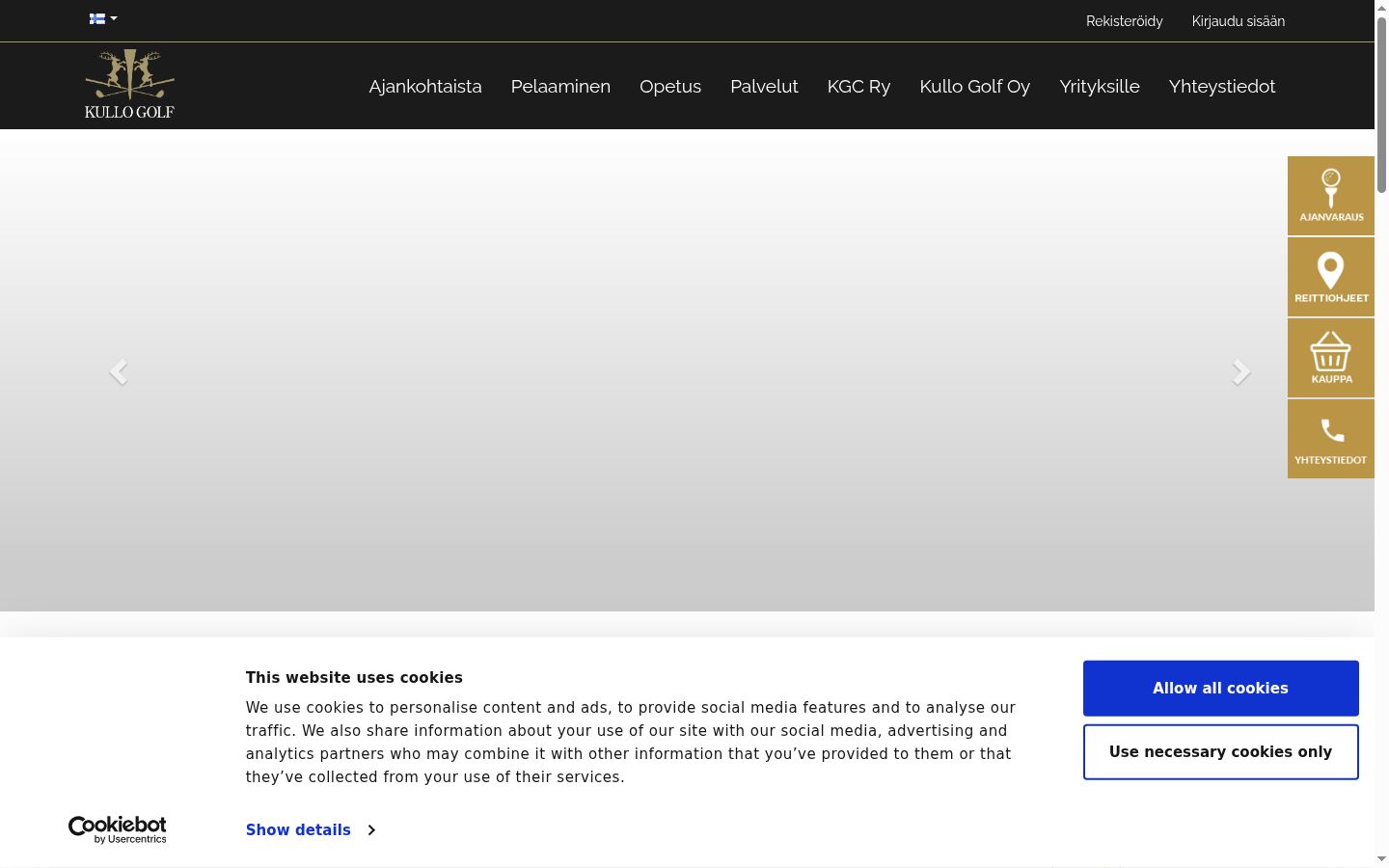Click Use necessary cookies only button
Image resolution: width=1389 pixels, height=868 pixels.
pyautogui.click(x=1221, y=752)
